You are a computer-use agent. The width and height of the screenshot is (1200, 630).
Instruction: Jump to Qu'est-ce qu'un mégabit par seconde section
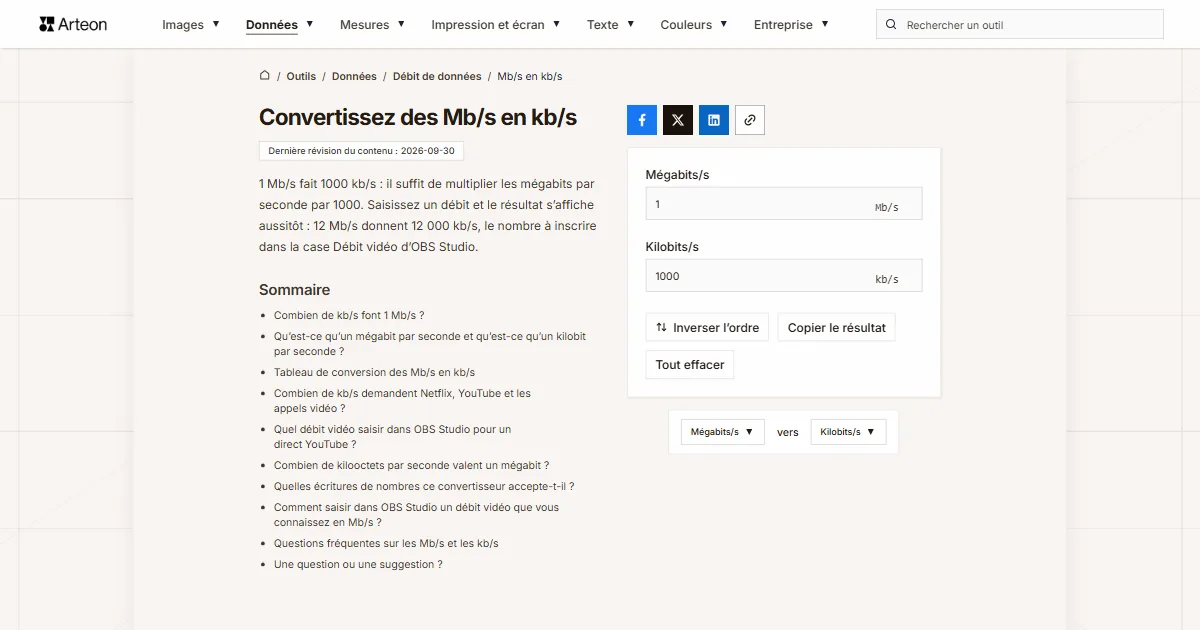430,344
